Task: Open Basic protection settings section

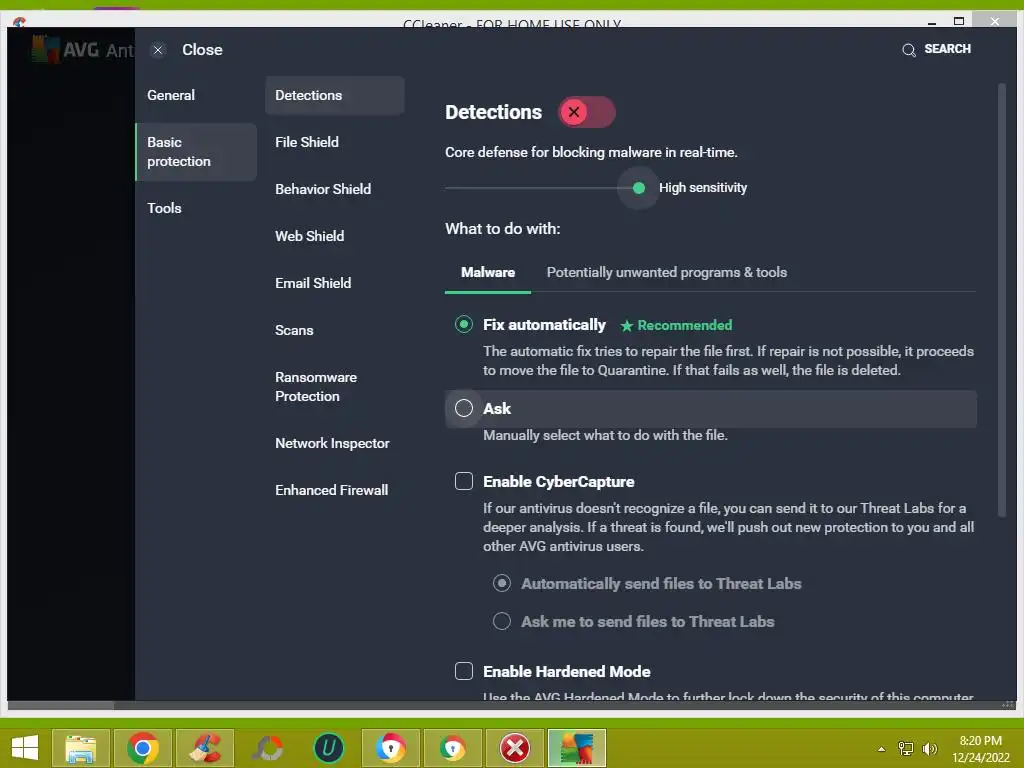Action: [196, 152]
